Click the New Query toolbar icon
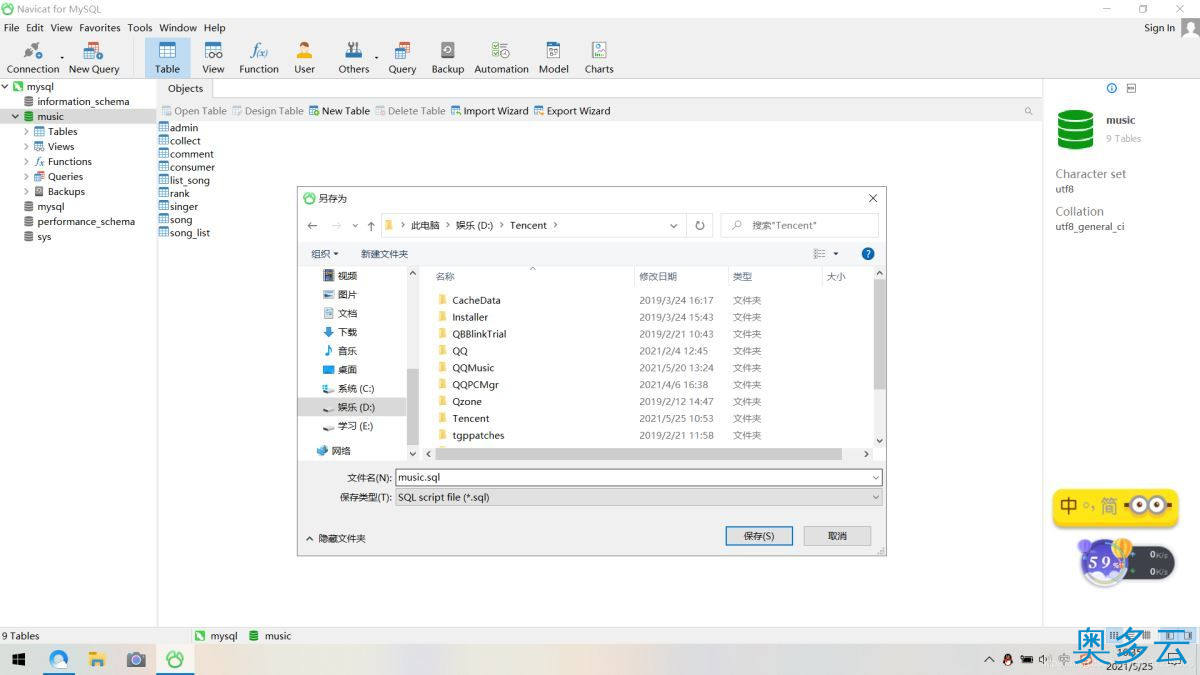 pos(94,58)
